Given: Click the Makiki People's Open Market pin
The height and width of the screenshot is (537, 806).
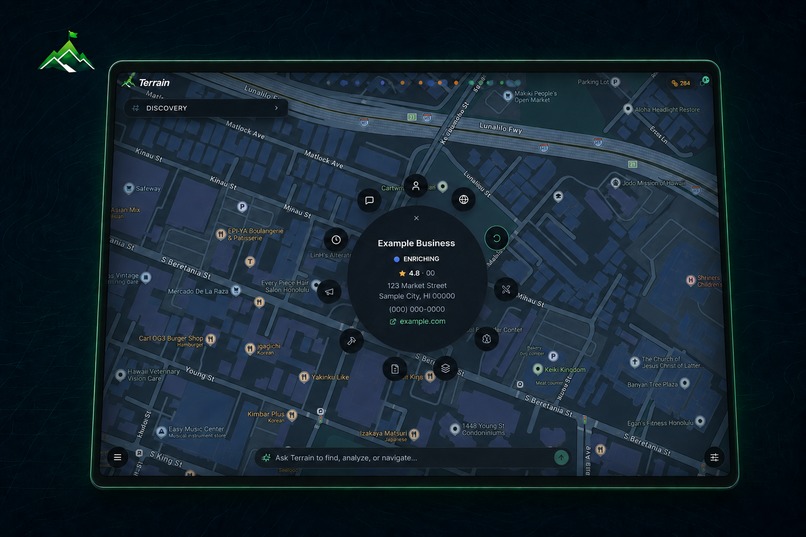Looking at the screenshot, I should (x=507, y=95).
